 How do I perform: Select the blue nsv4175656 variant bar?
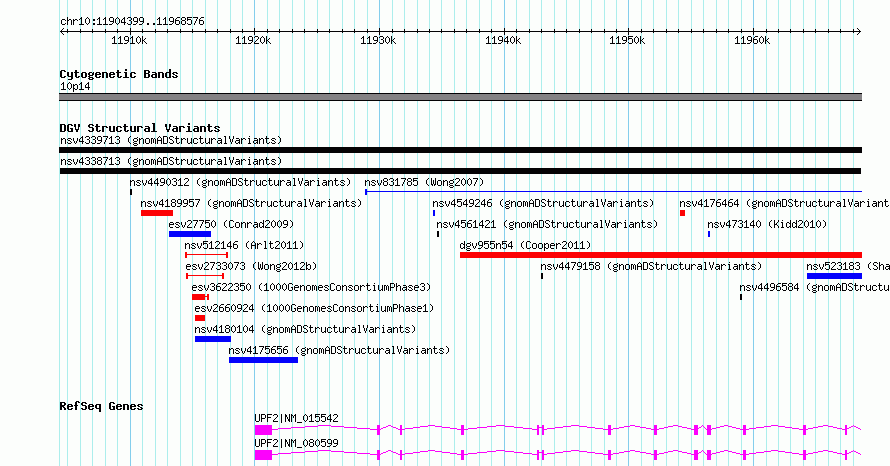pyautogui.click(x=263, y=360)
